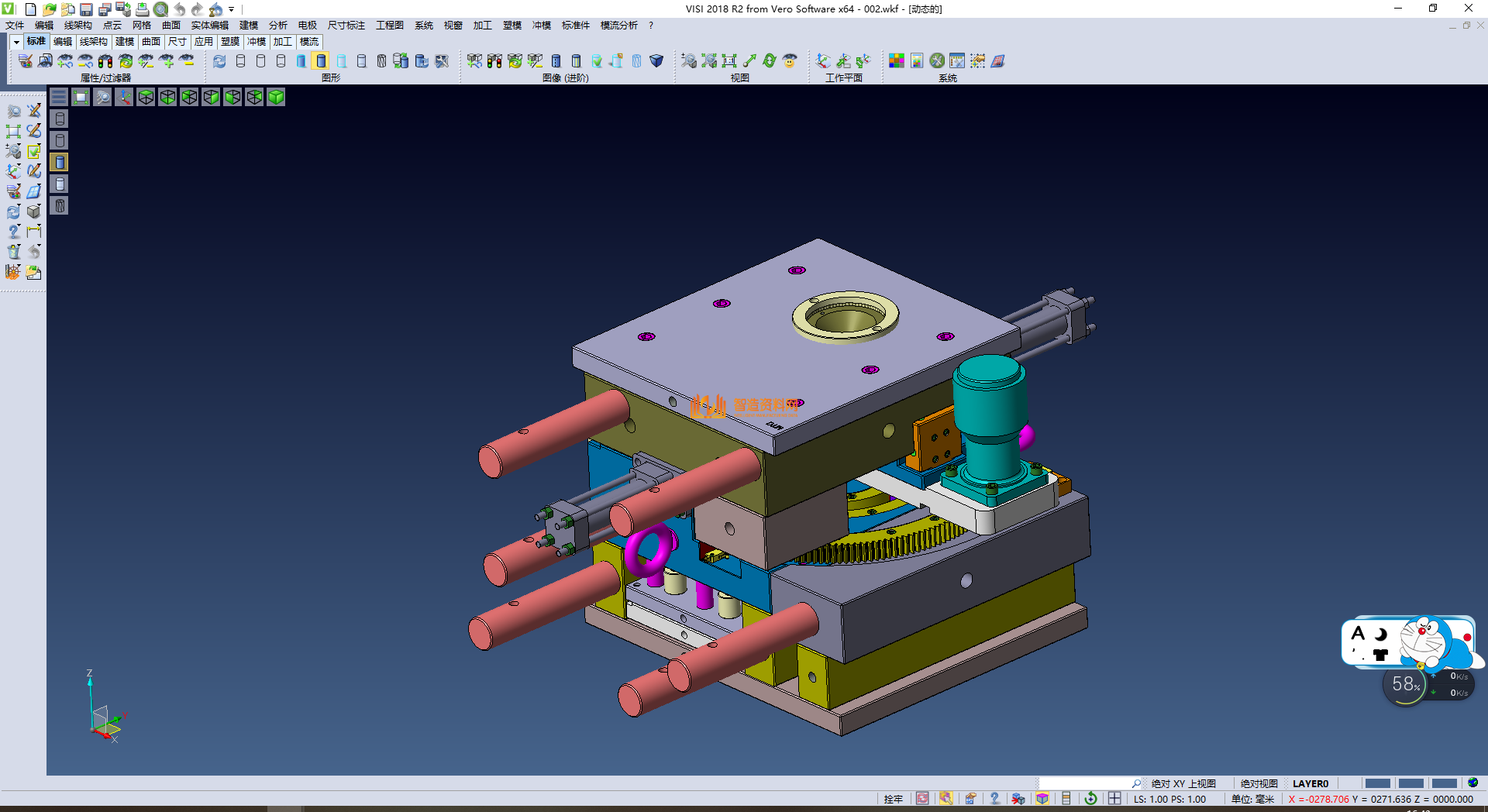The width and height of the screenshot is (1488, 812).
Task: Click the print icon in quick access toolbar
Action: click(142, 9)
